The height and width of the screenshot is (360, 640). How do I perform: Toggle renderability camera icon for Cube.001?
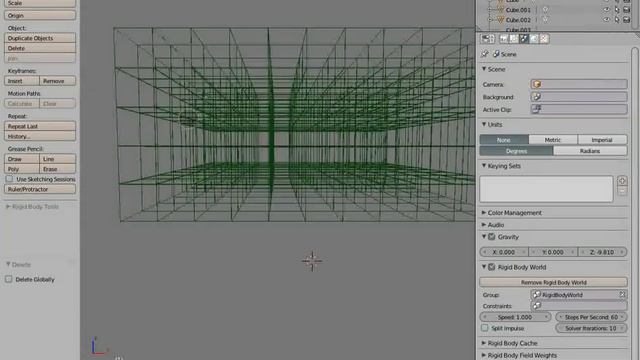pyautogui.click(x=627, y=10)
